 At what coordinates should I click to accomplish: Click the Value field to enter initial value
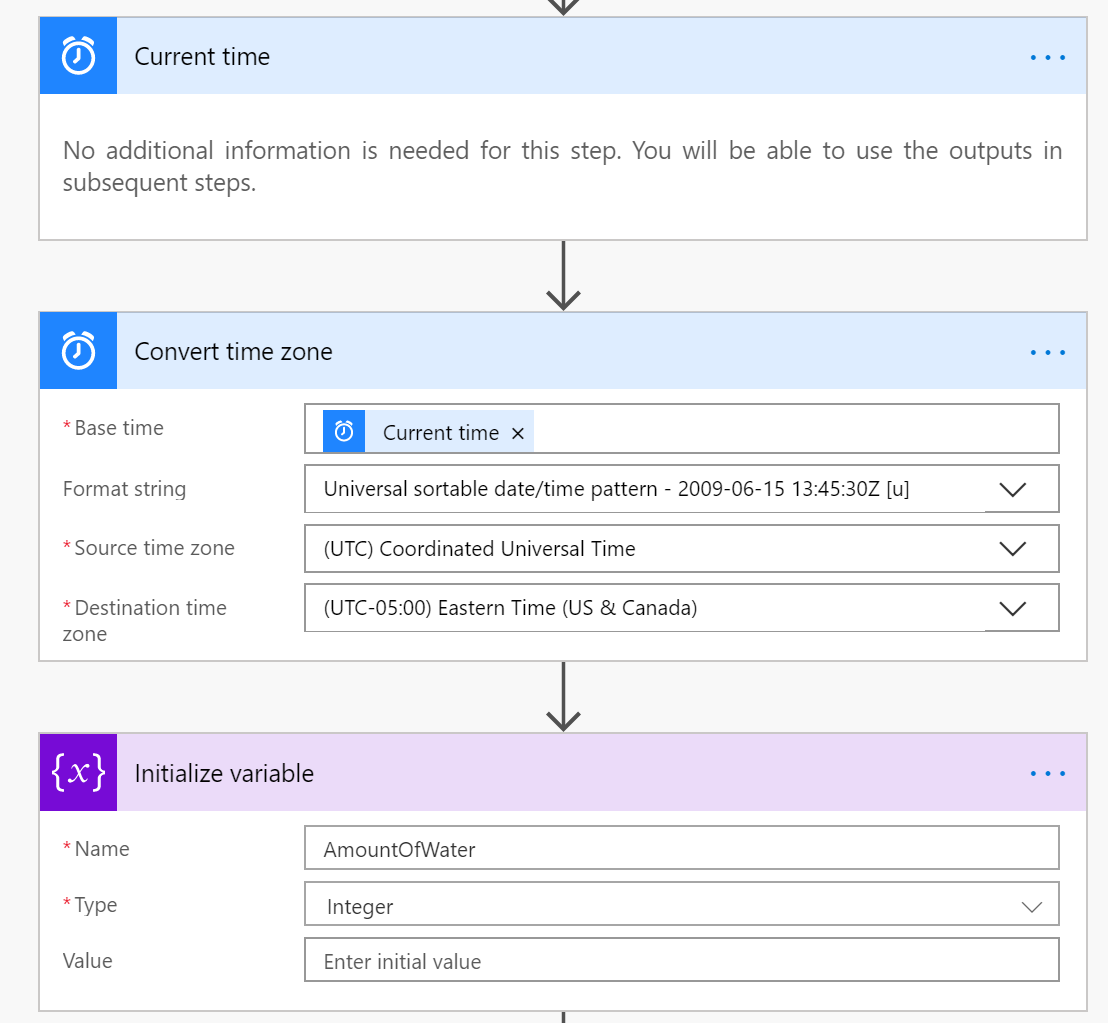(680, 962)
